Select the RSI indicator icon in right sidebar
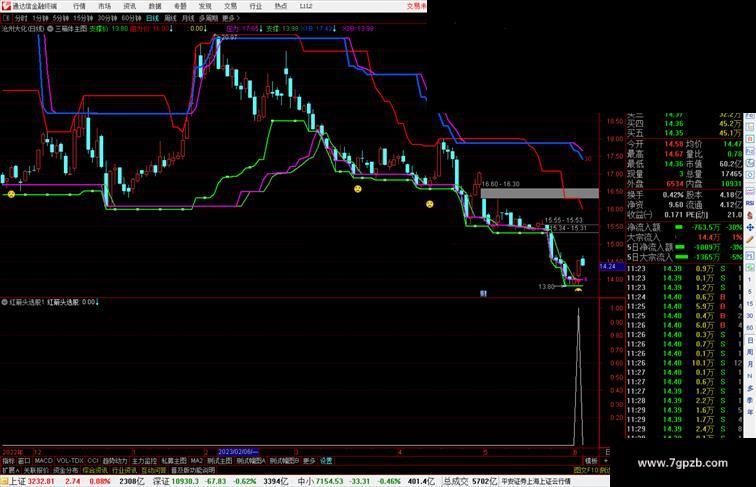 (x=750, y=203)
